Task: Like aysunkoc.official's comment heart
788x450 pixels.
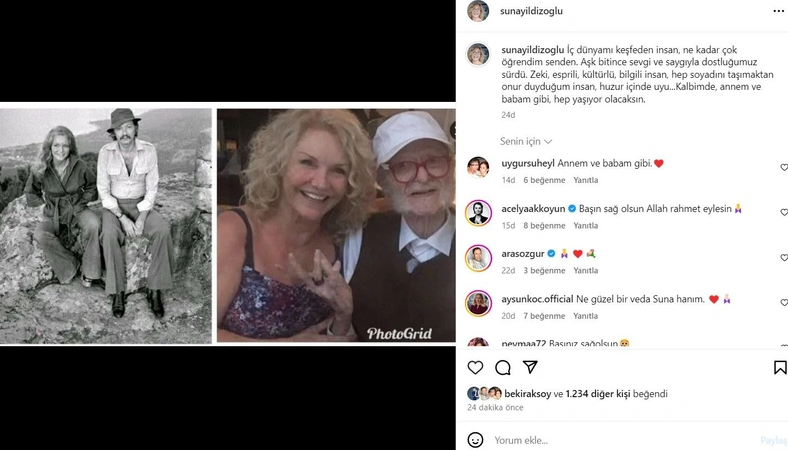Action: 783,303
